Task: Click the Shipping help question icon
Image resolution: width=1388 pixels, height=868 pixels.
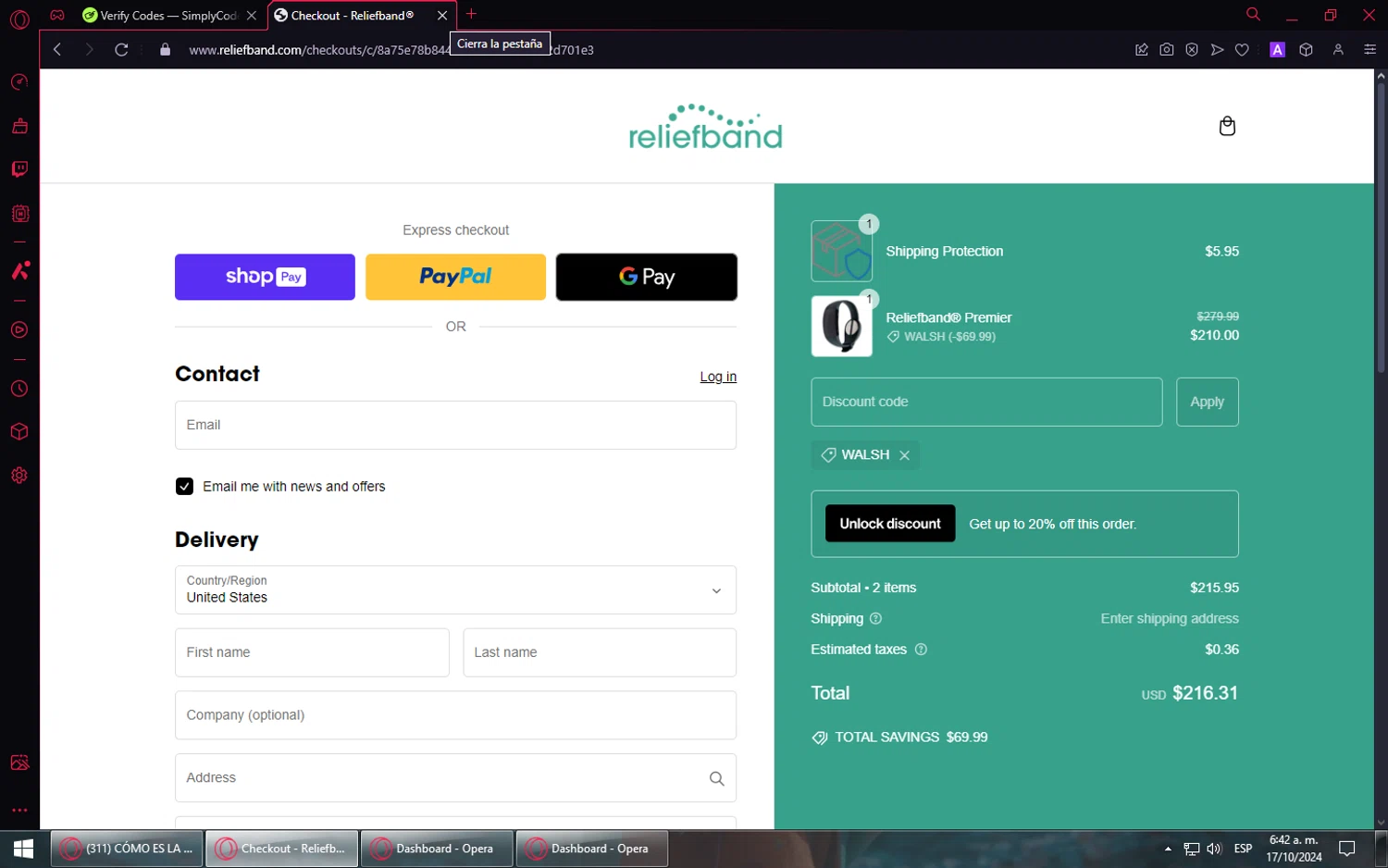Action: (x=875, y=618)
